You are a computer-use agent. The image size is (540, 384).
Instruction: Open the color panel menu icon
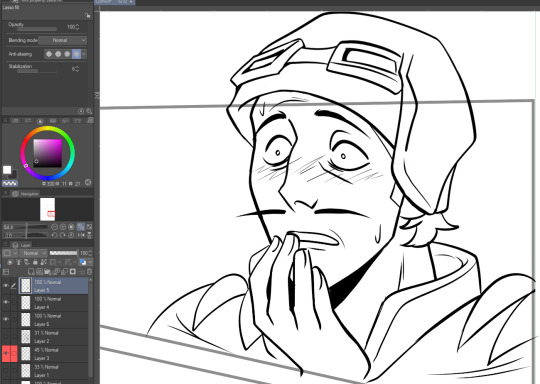coord(6,121)
